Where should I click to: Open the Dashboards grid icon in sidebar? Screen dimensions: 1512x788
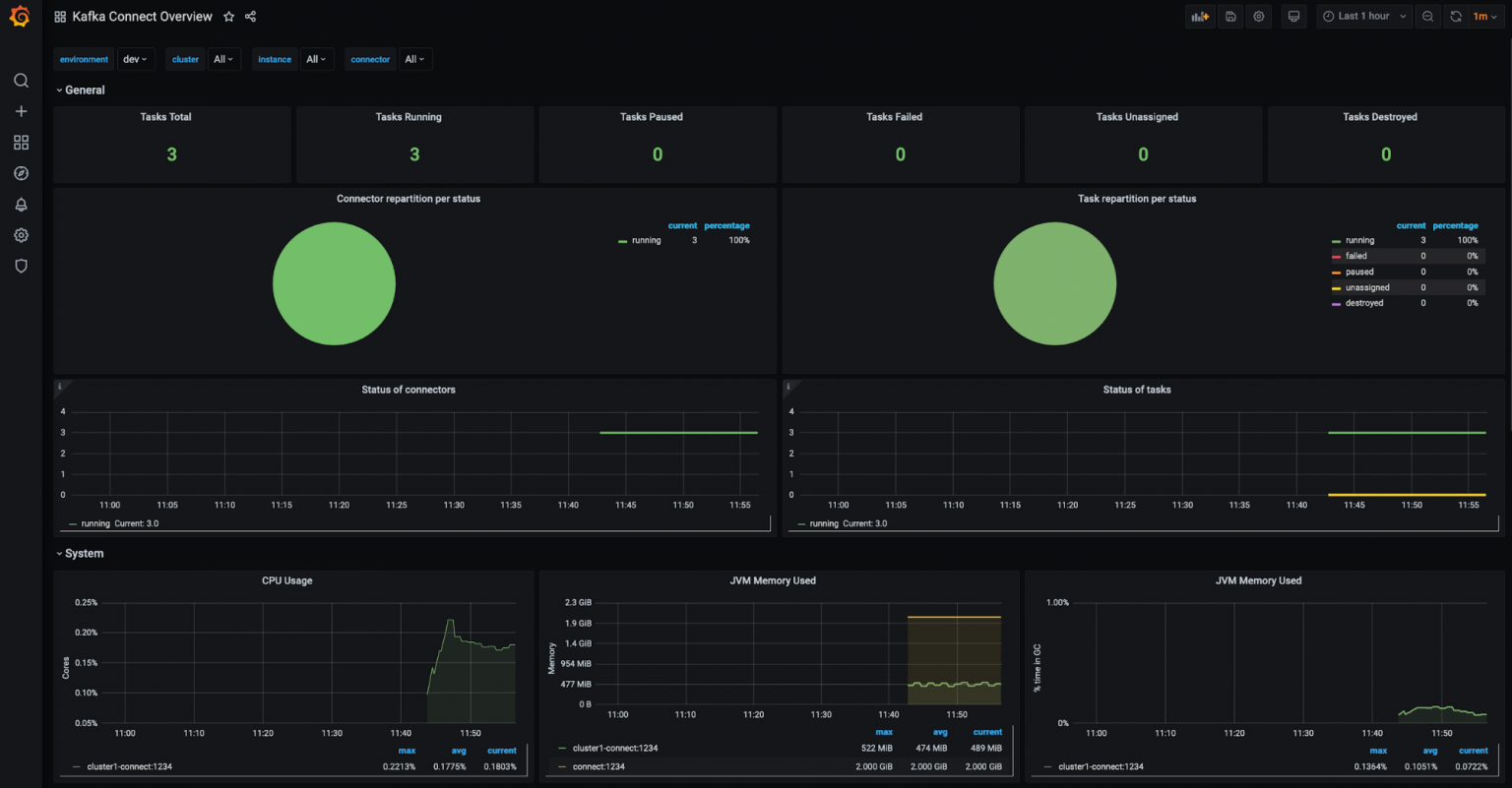21,143
